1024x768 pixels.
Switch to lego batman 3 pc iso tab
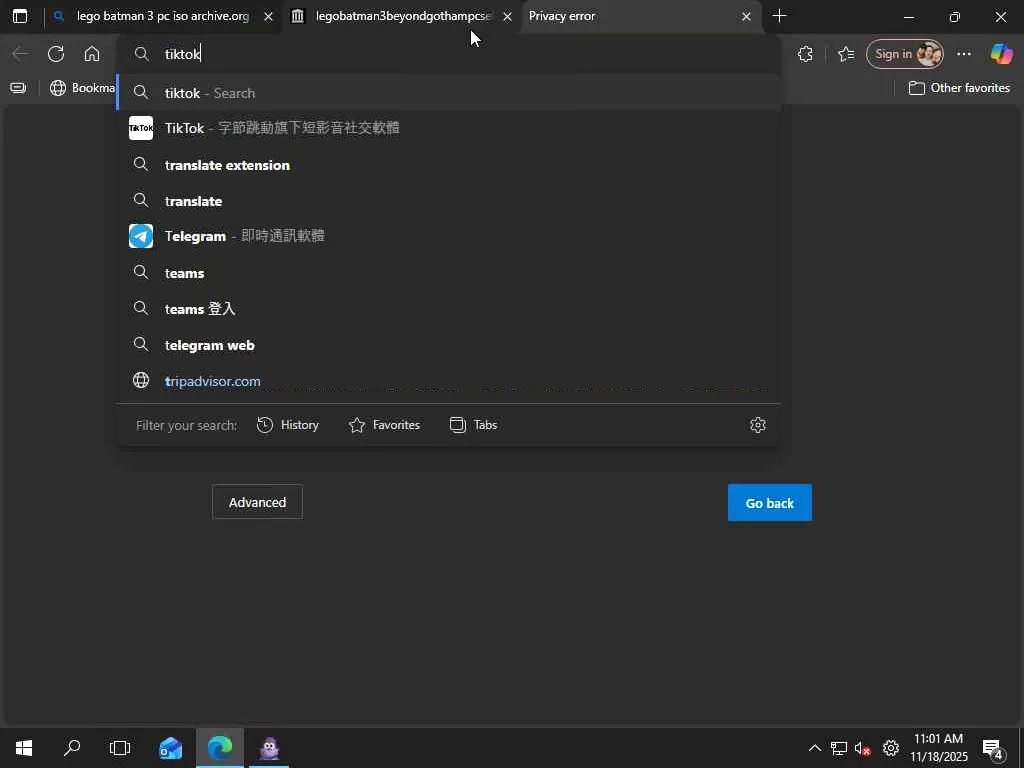click(x=163, y=16)
